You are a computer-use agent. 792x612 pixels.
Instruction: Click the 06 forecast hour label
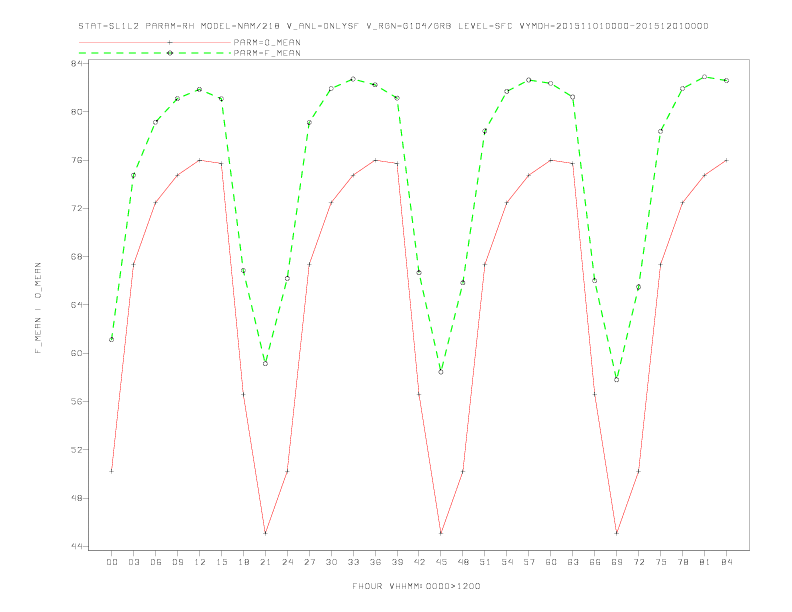pyautogui.click(x=156, y=562)
